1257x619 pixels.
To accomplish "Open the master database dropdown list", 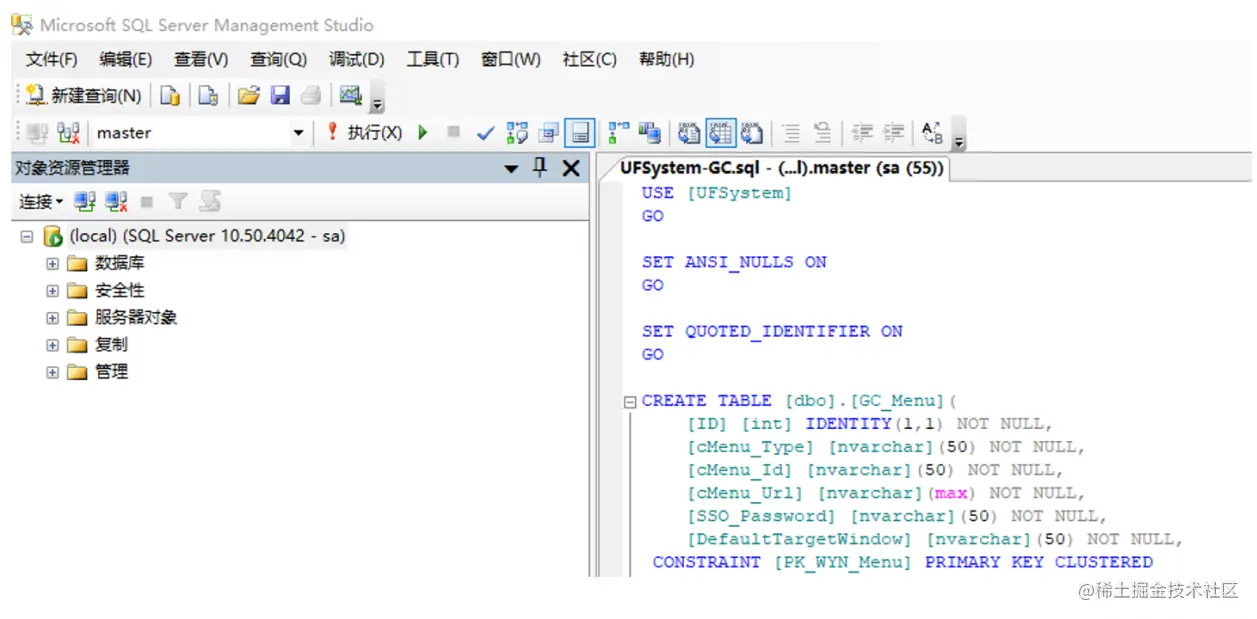I will (x=298, y=133).
